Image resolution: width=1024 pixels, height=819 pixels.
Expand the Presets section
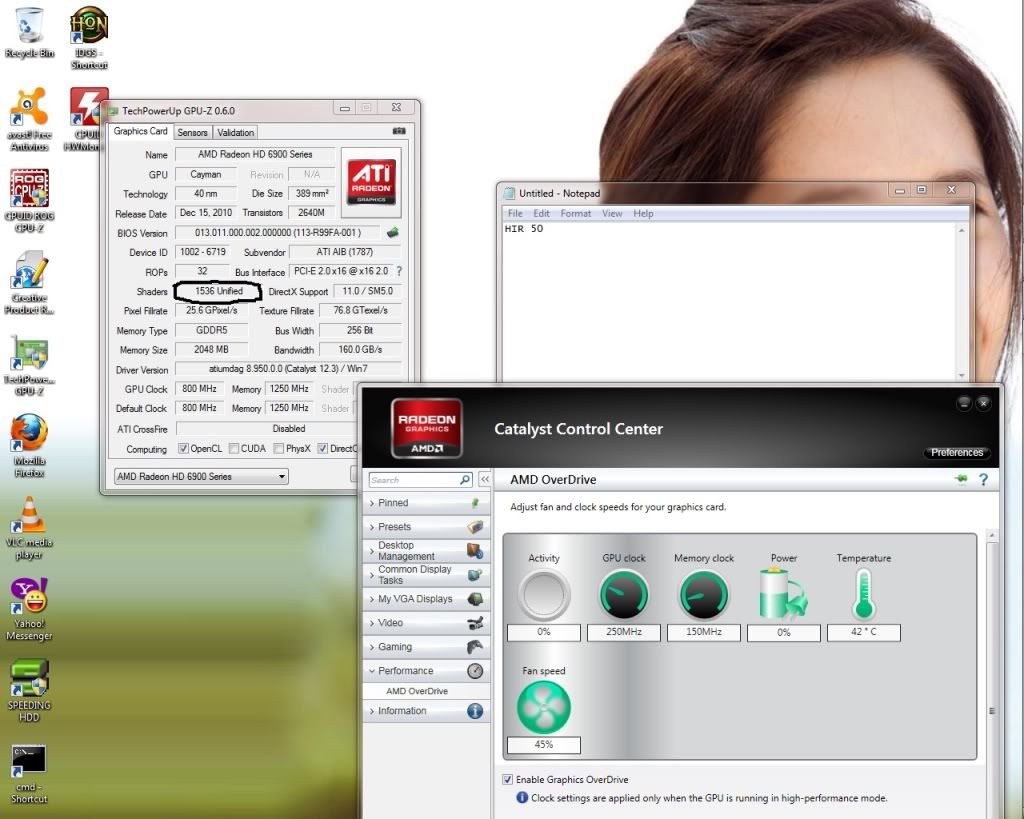426,526
